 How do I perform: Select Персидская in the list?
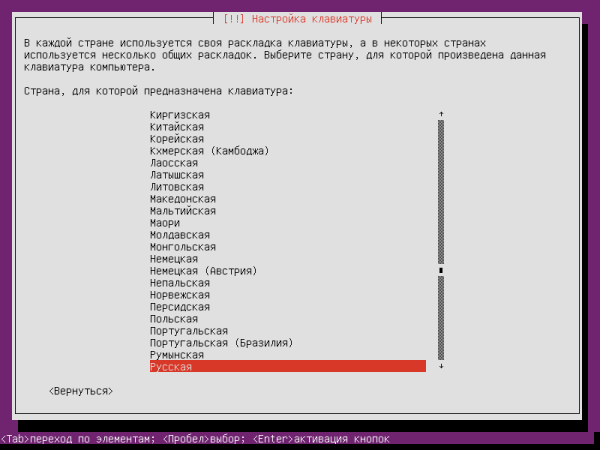coord(180,307)
